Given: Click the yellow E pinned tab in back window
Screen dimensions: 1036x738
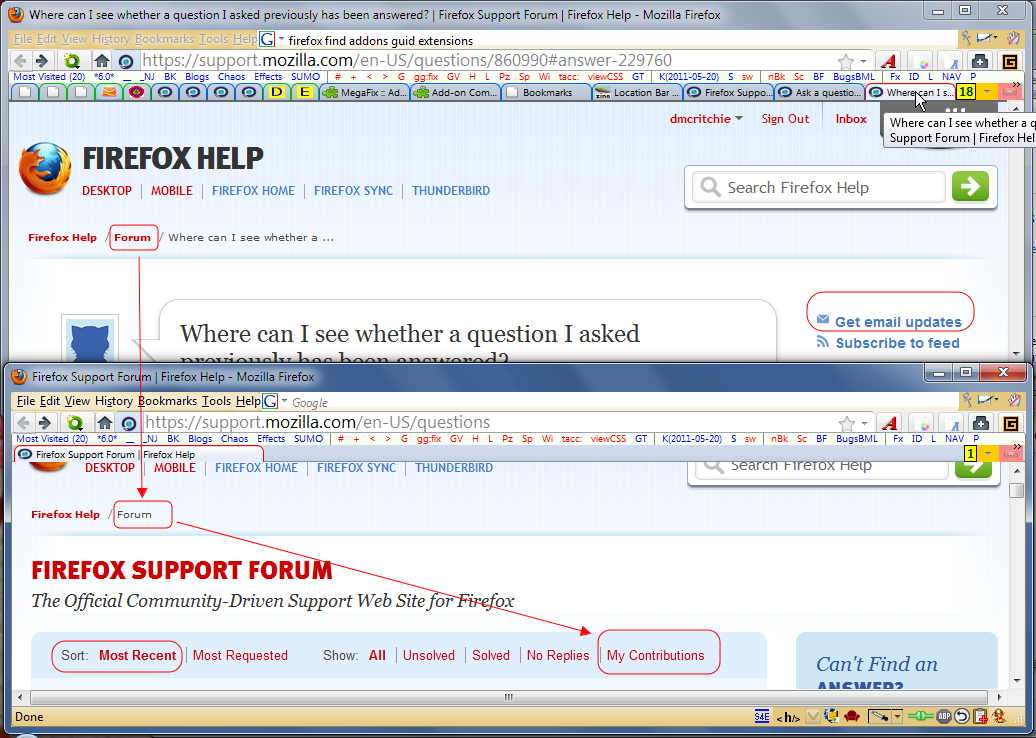Looking at the screenshot, I should [x=304, y=92].
